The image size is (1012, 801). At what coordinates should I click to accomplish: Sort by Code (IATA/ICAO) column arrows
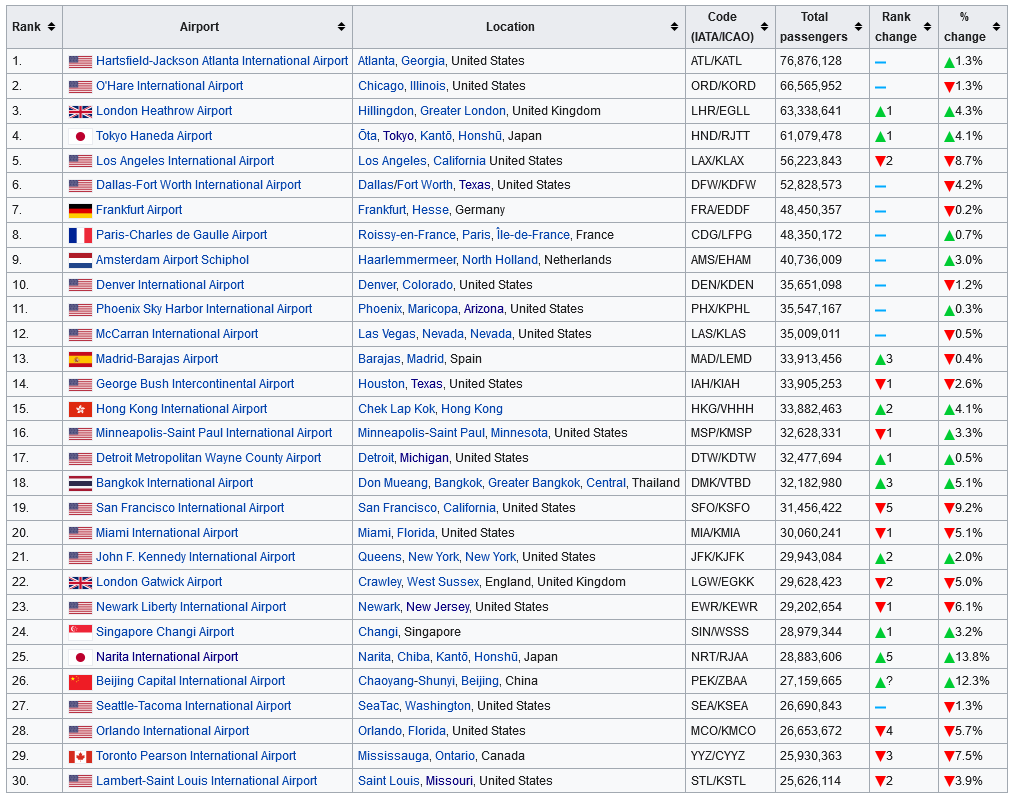tap(764, 27)
